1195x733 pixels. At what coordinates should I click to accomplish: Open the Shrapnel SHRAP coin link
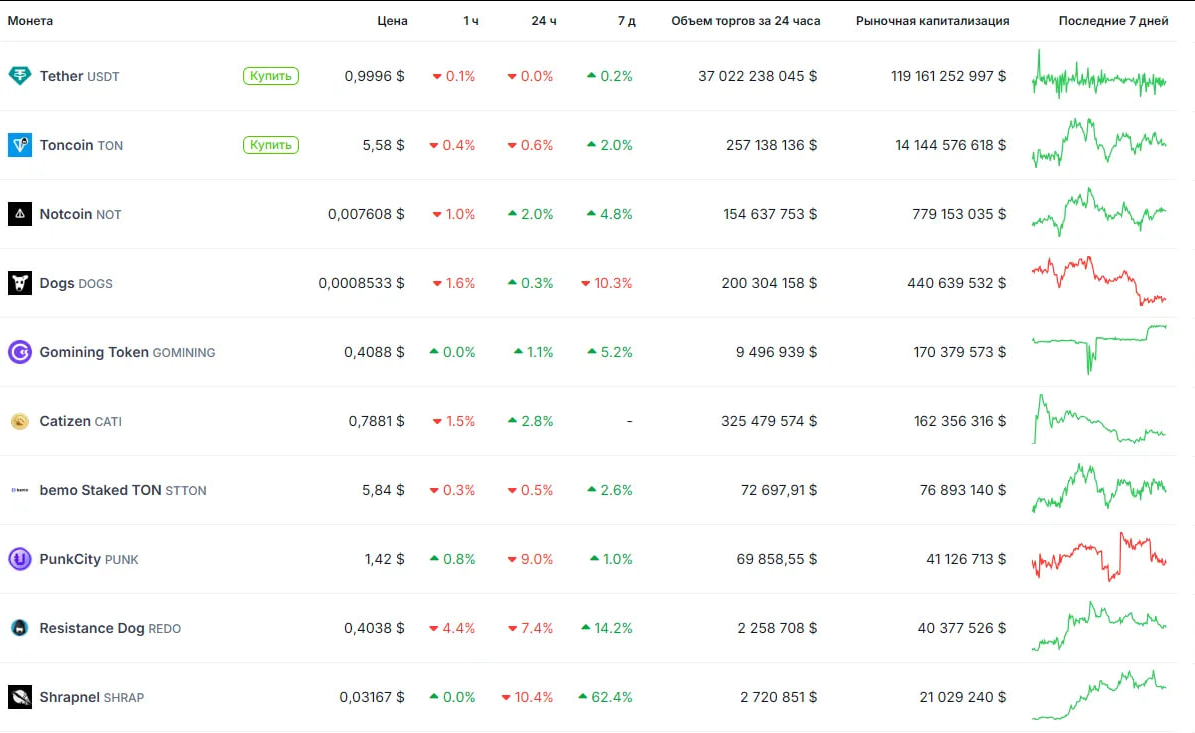91,696
